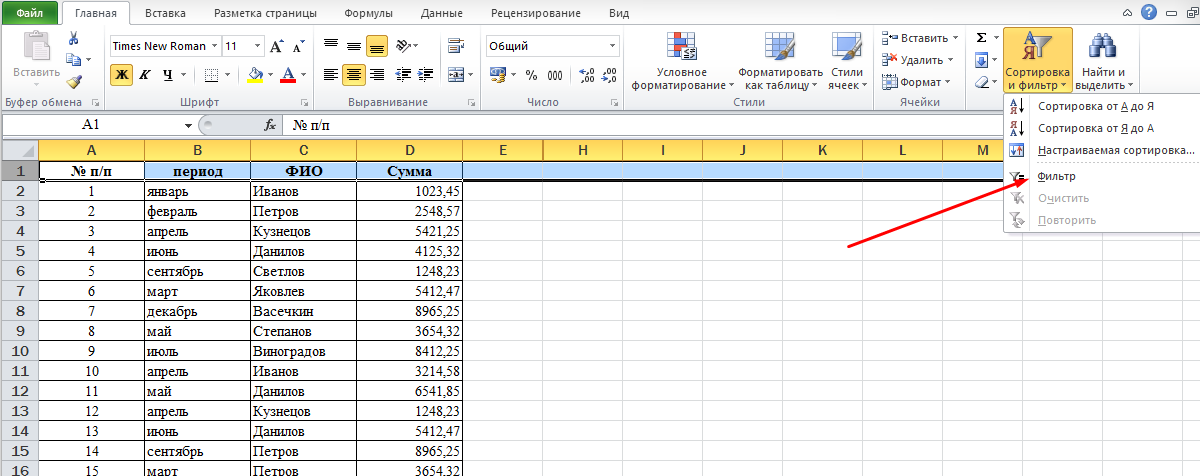Screen dimensions: 1200x476
Task: Click the Wrap Text icon
Action: point(454,46)
